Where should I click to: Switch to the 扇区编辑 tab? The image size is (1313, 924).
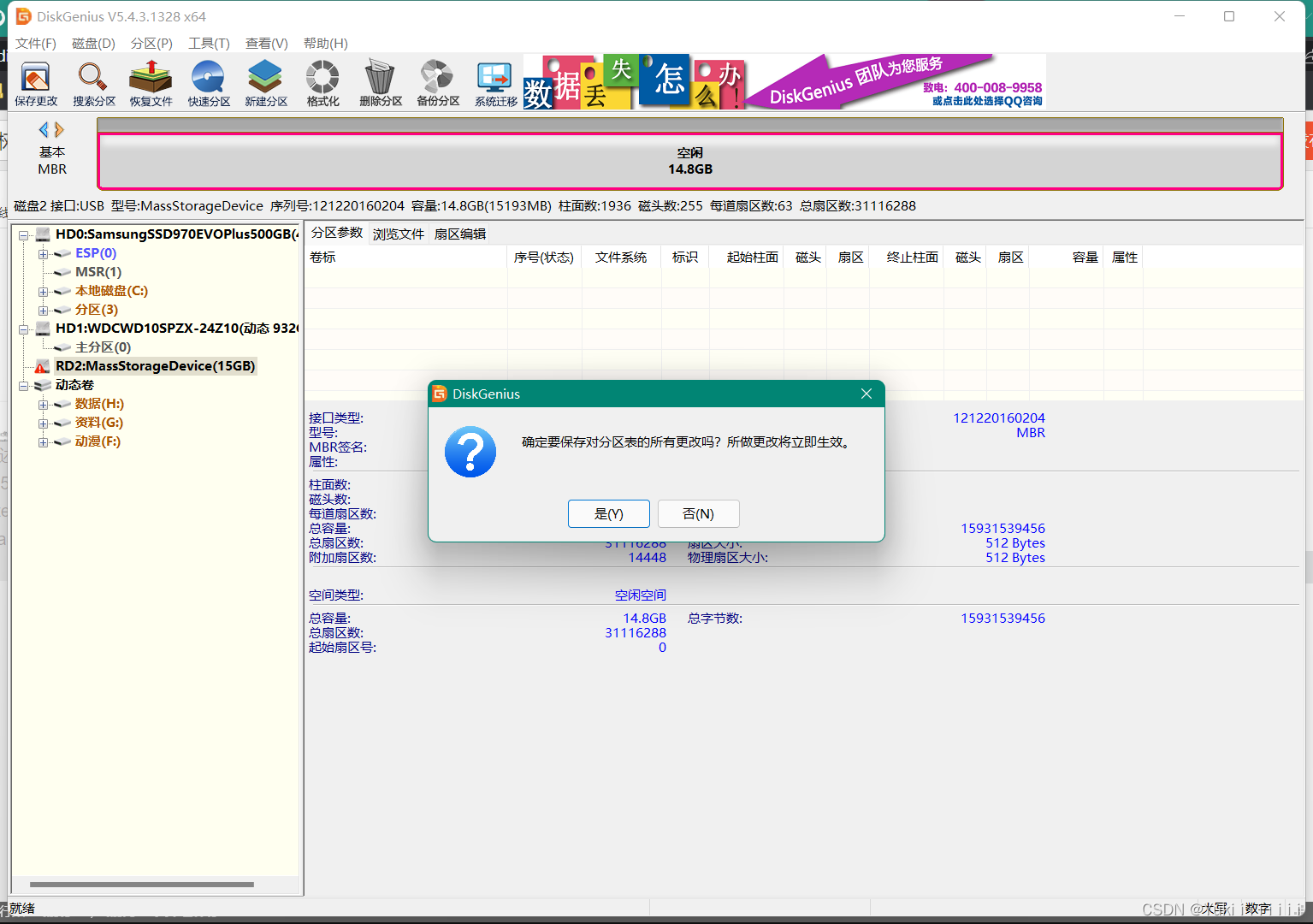[x=460, y=234]
